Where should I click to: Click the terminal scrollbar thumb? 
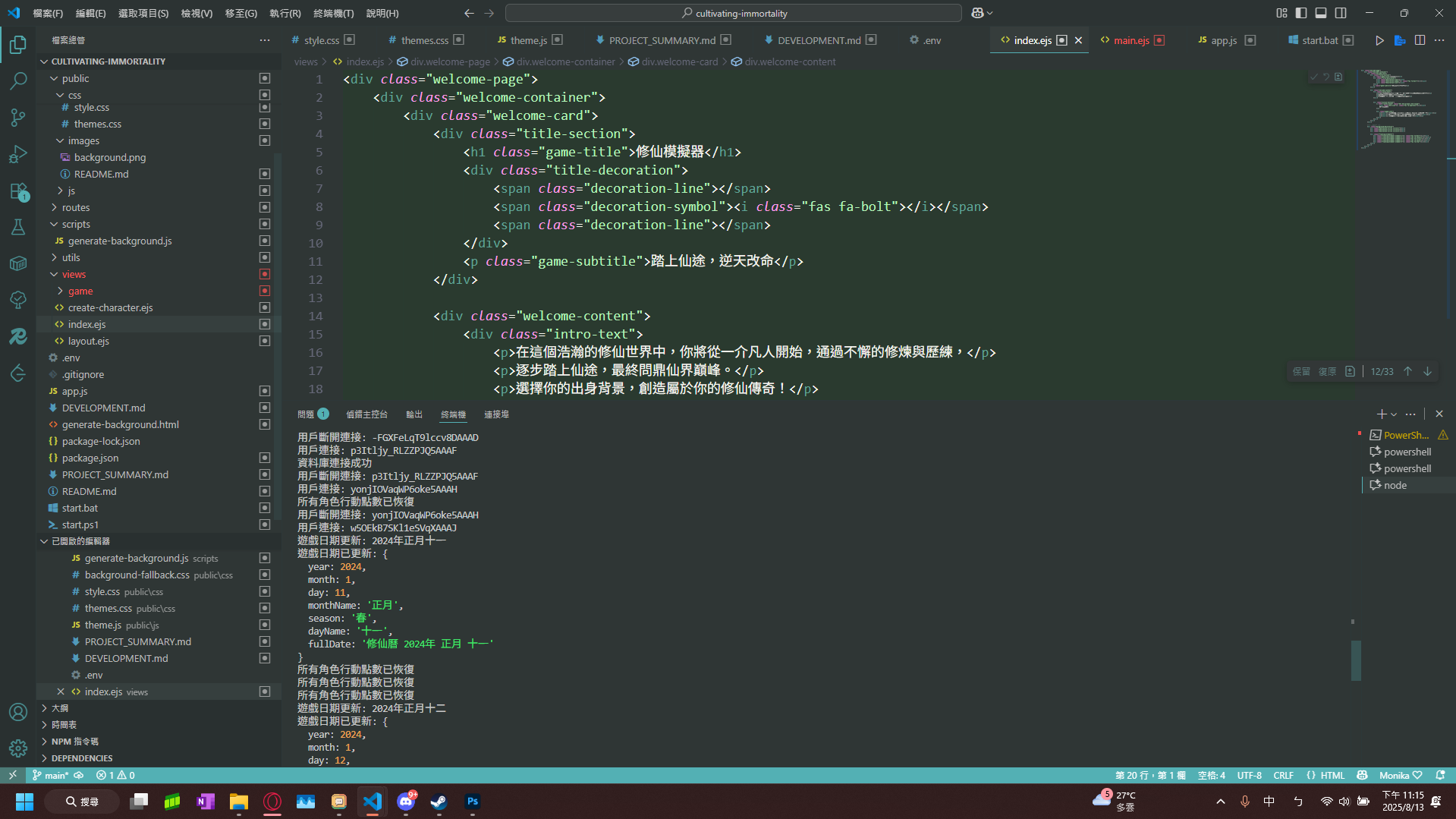click(x=1355, y=660)
